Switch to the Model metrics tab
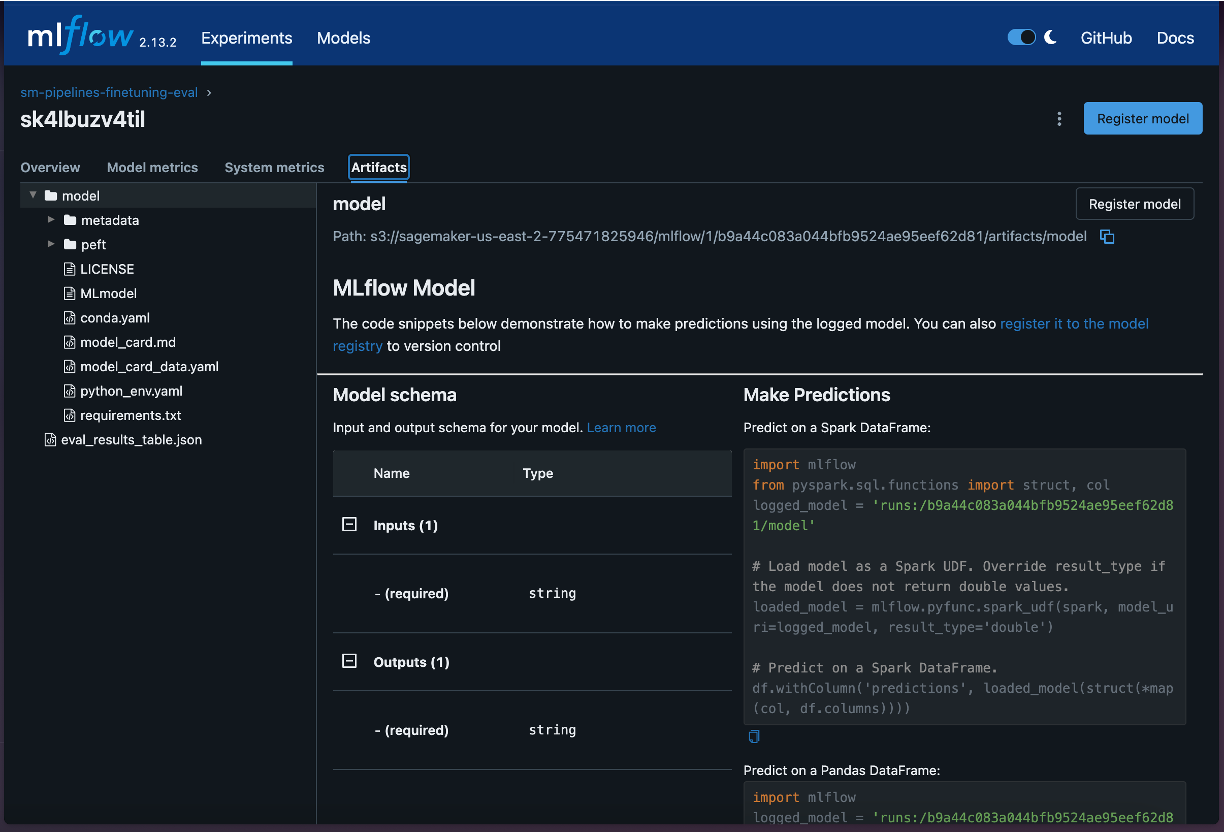This screenshot has width=1224, height=832. (152, 168)
